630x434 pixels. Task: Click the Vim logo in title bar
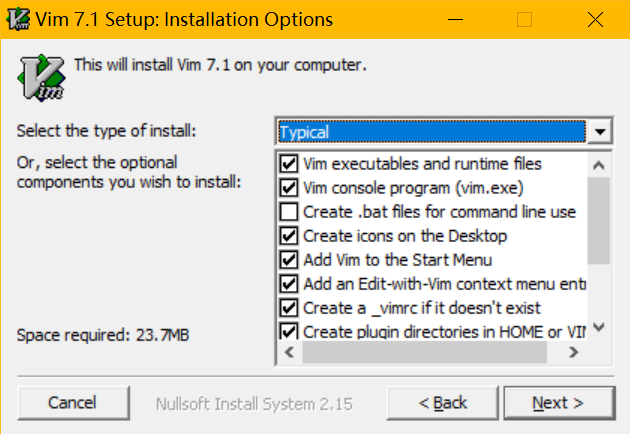click(x=18, y=19)
